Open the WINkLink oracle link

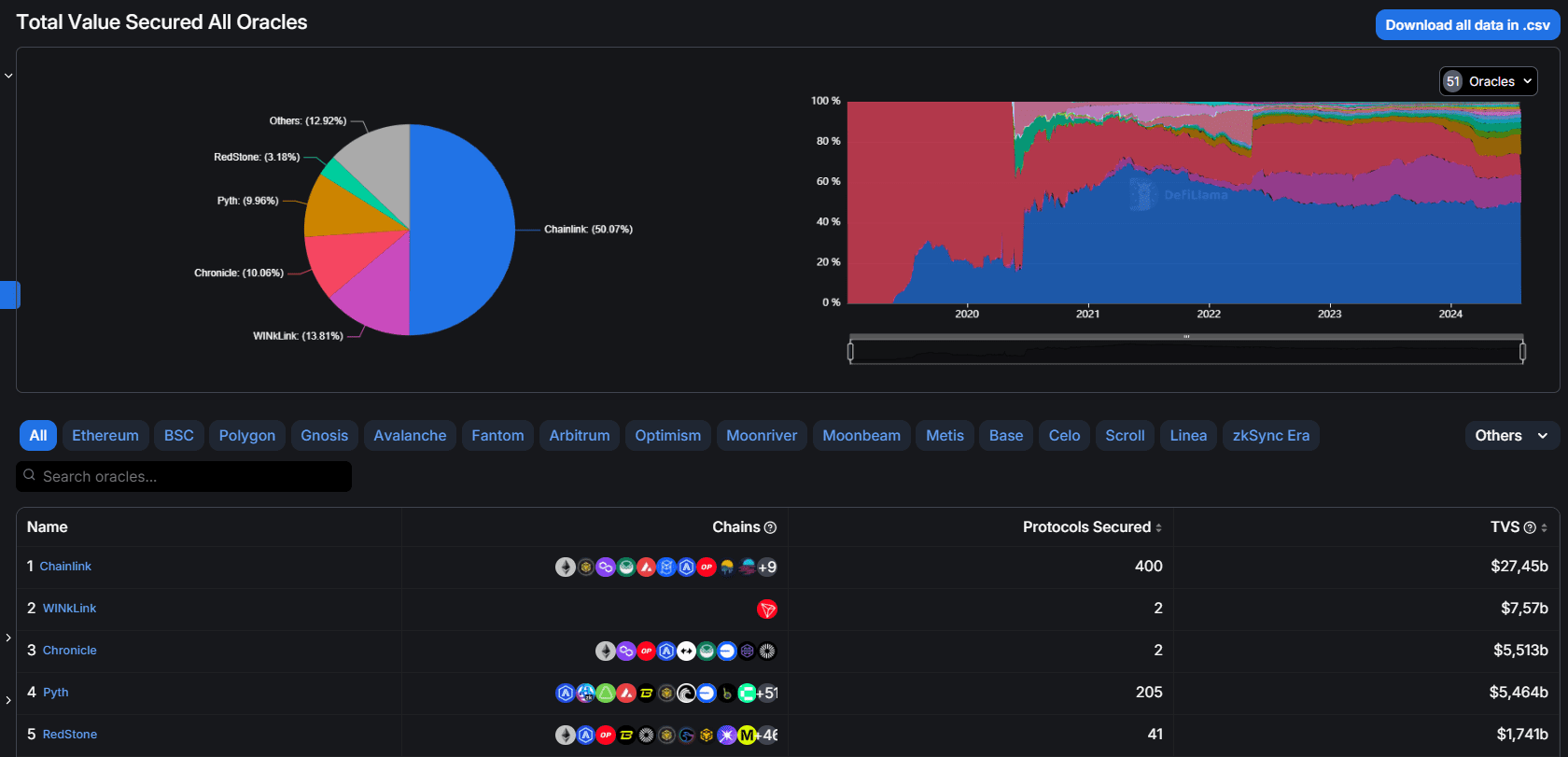[70, 609]
